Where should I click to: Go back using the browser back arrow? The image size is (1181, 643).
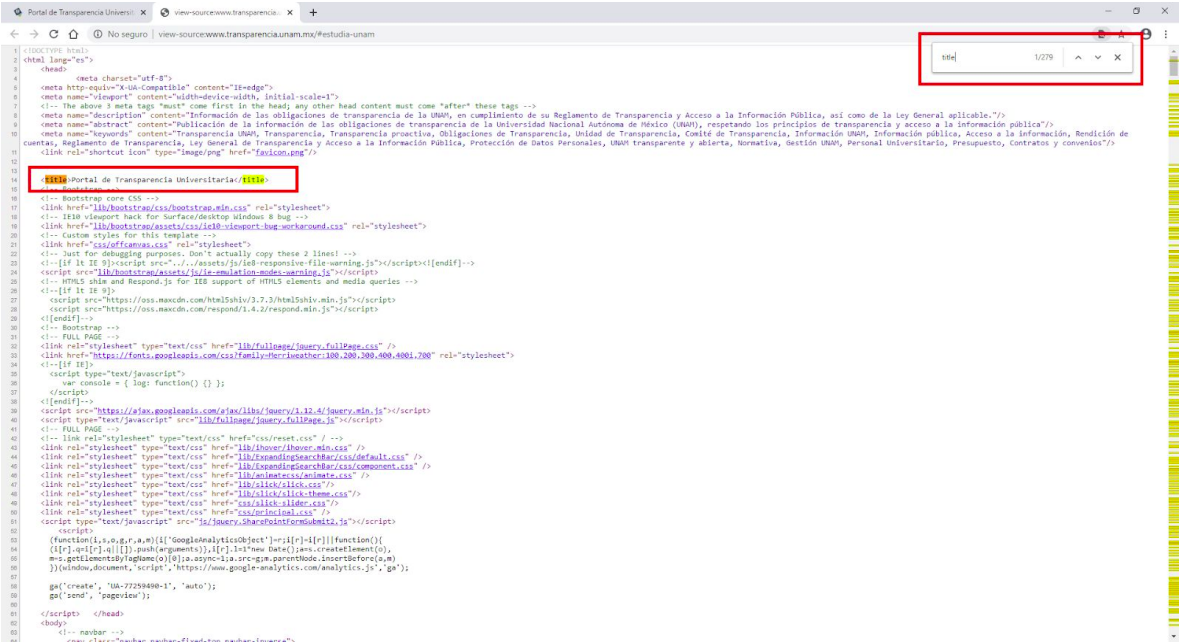(x=14, y=34)
